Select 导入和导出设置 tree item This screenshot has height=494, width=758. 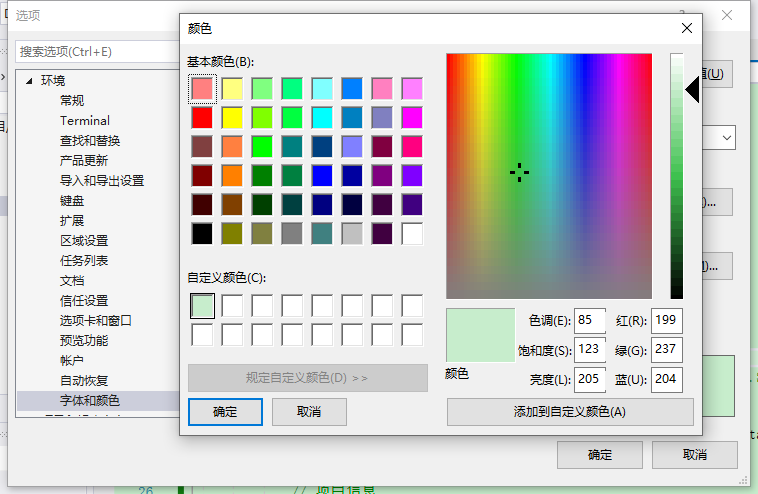[x=102, y=181]
